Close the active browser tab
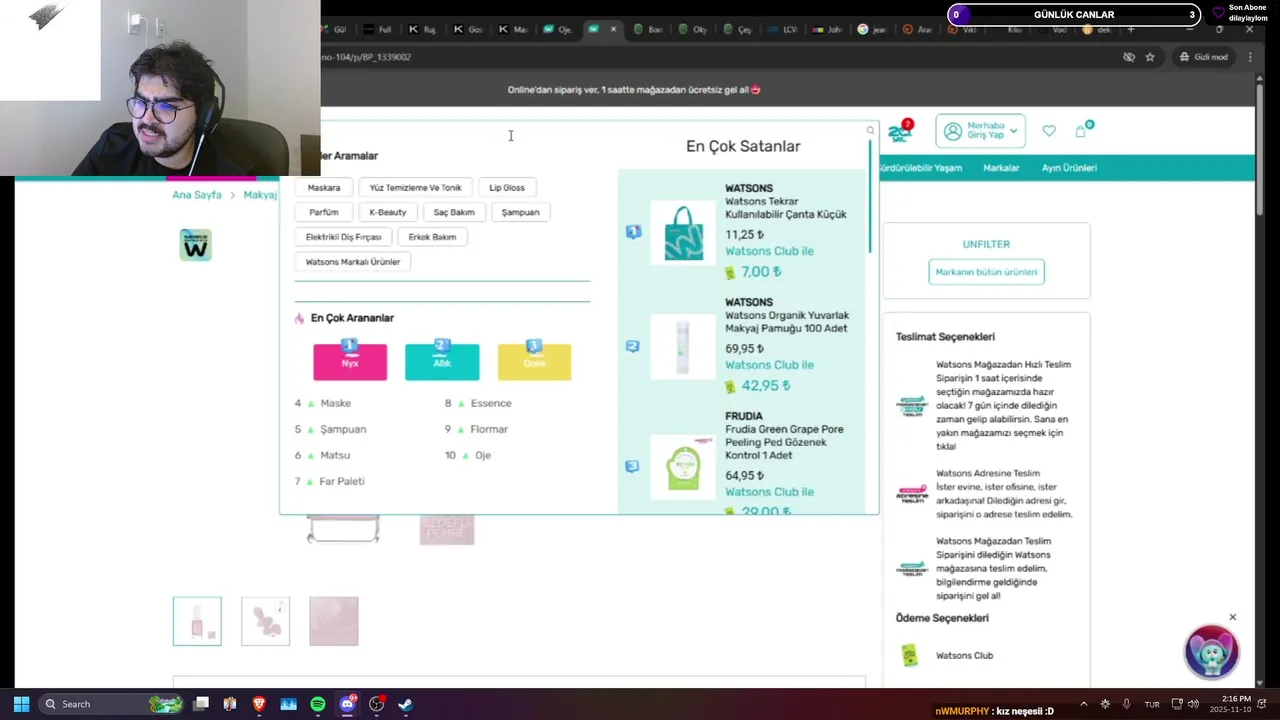Image resolution: width=1280 pixels, height=720 pixels. pyautogui.click(x=613, y=29)
